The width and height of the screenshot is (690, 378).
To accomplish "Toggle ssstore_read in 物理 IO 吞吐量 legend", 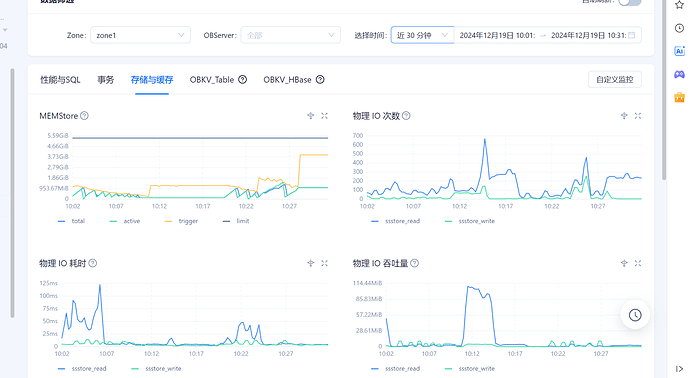I will (x=396, y=368).
